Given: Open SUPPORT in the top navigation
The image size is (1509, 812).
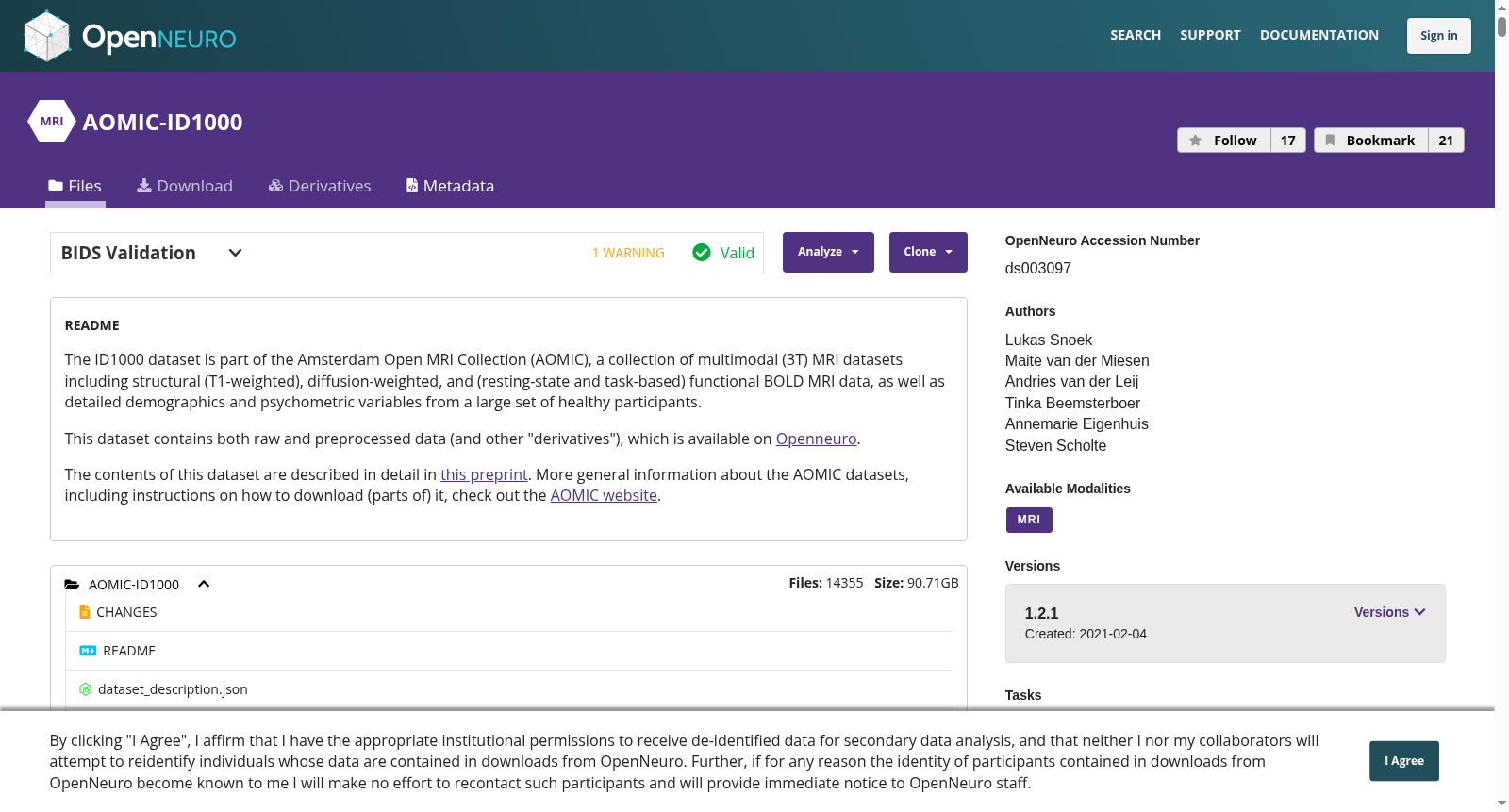Looking at the screenshot, I should click(1210, 35).
